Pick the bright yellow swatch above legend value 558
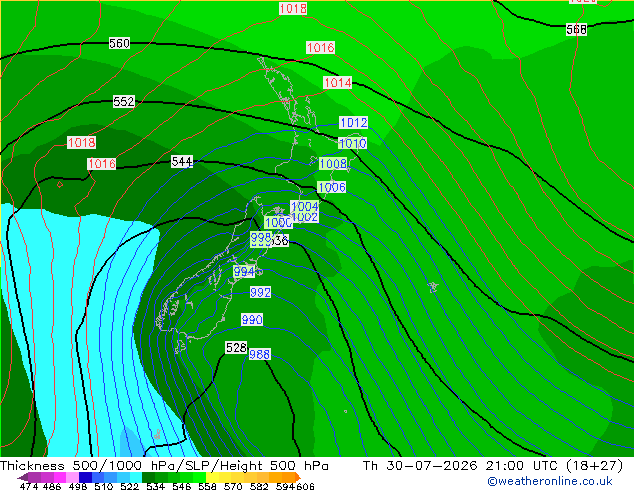The width and height of the screenshot is (634, 490). pyautogui.click(x=212, y=477)
